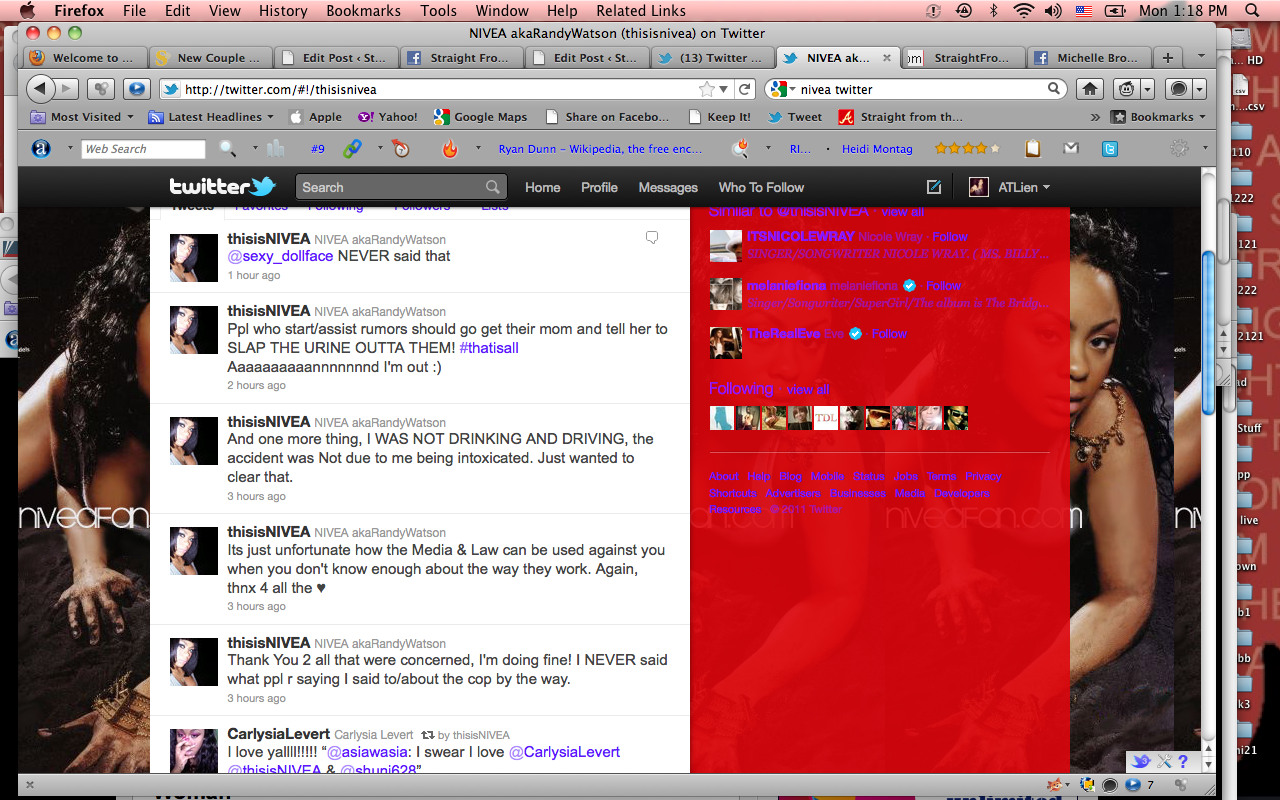Open a new tab with the plus button
This screenshot has width=1280, height=800.
[1167, 58]
